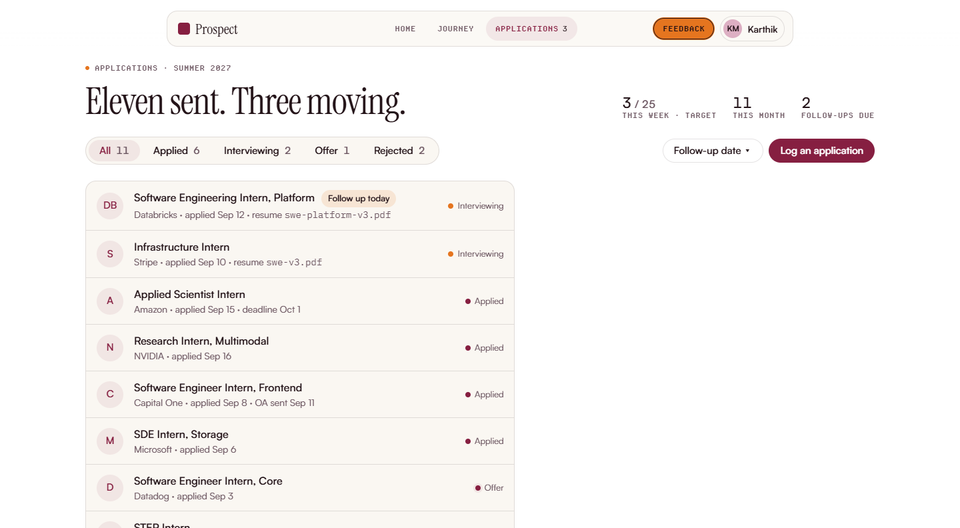Open SDE Intern, Storage application
Viewport: 960px width, 528px height.
300,441
